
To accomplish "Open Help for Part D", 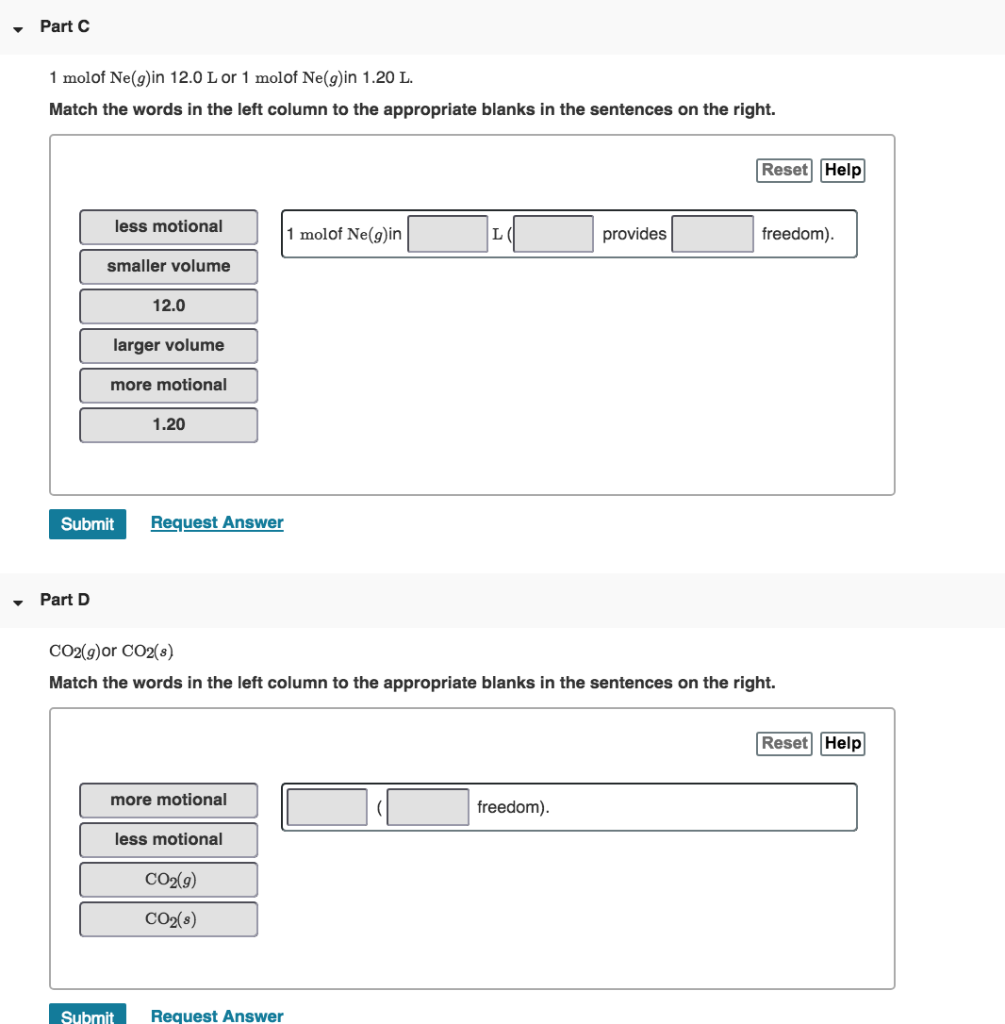I will coord(842,743).
